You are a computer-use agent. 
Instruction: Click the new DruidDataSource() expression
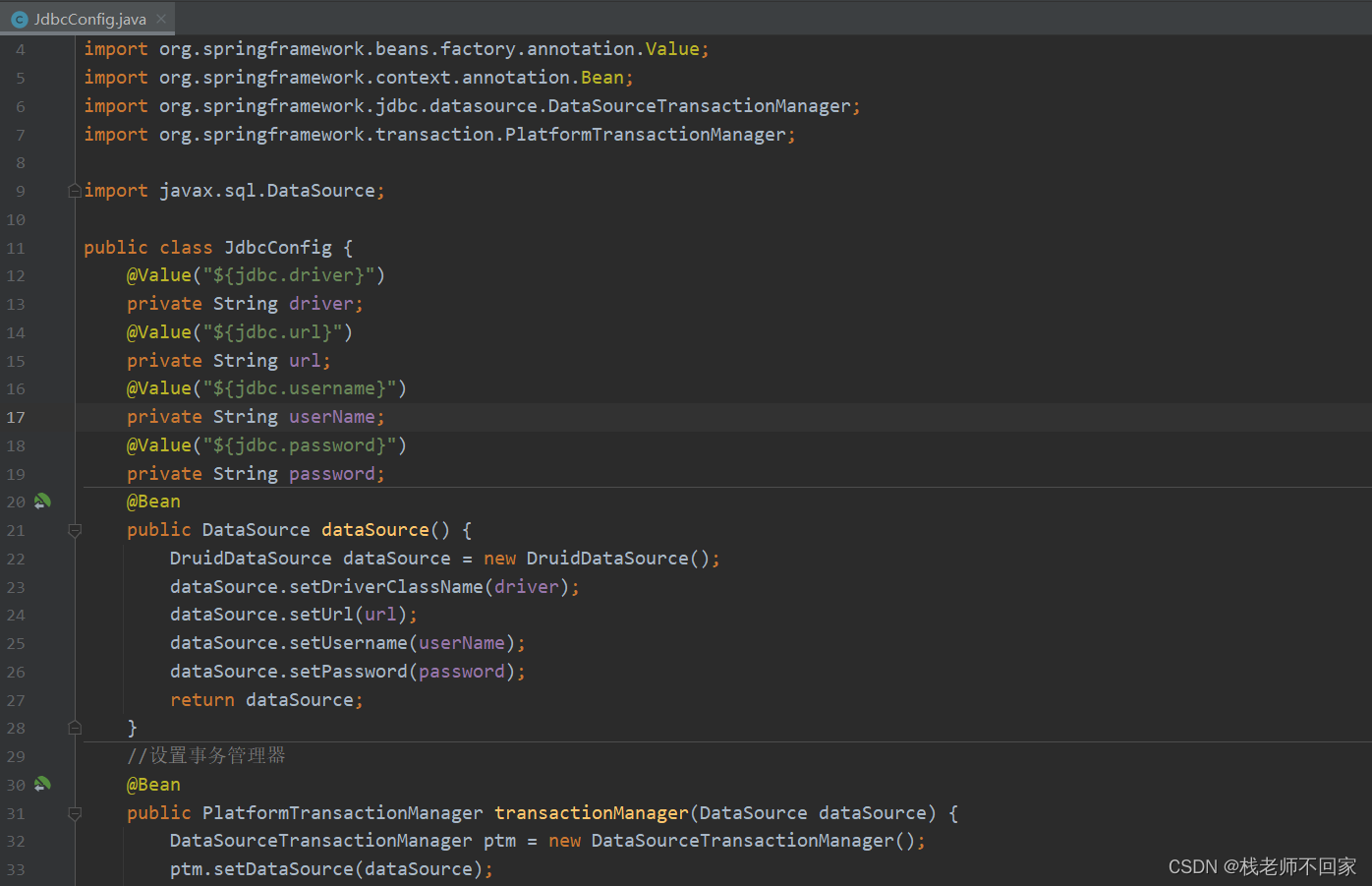[x=597, y=559]
